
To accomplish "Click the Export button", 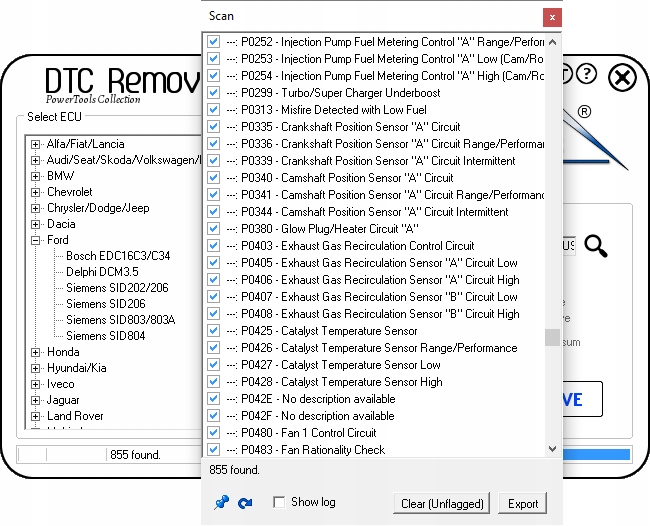I will tap(523, 504).
